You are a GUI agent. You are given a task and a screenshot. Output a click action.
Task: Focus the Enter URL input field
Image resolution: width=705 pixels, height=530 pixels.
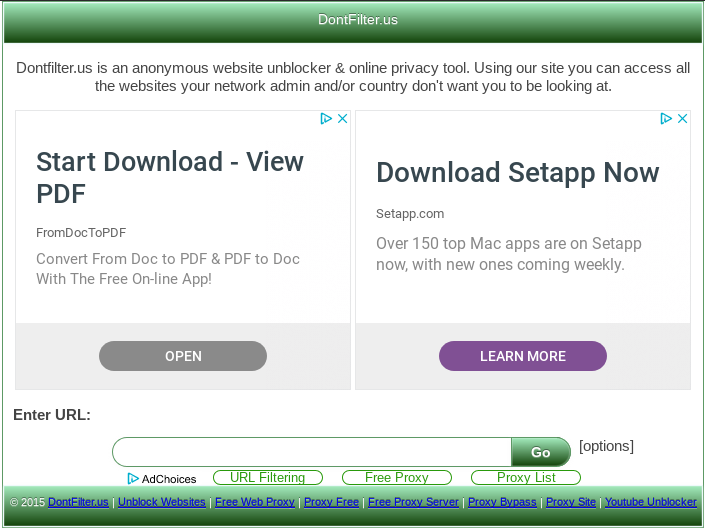pos(312,452)
